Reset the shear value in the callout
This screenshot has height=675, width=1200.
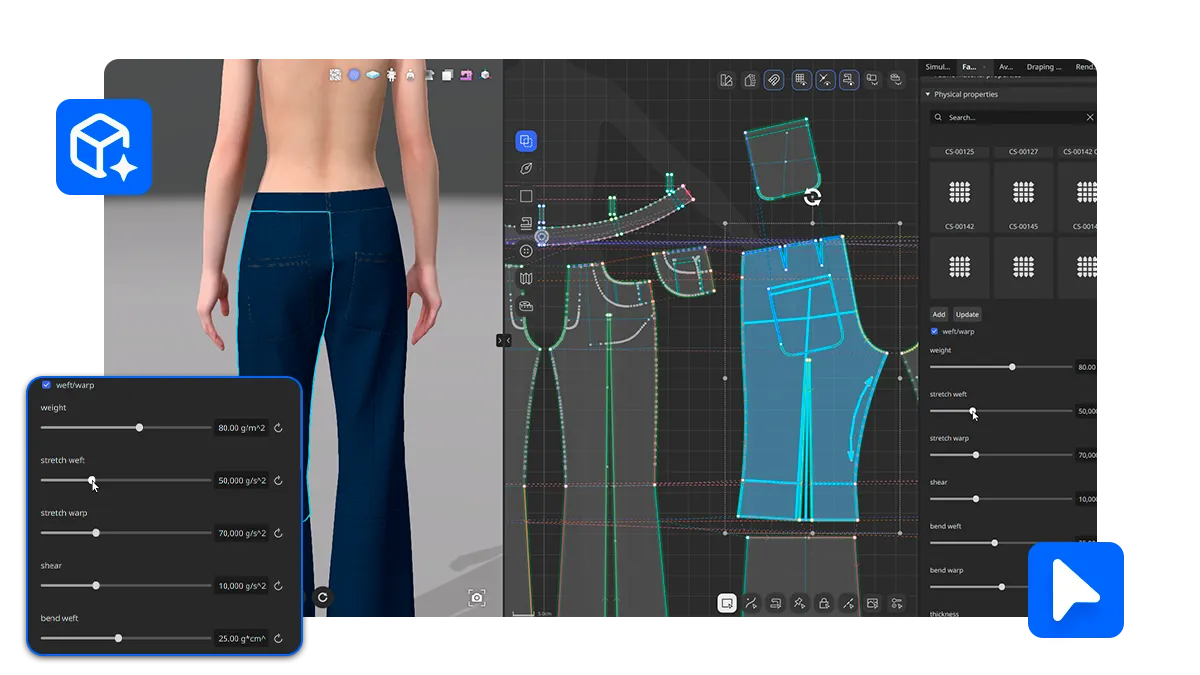pos(278,586)
